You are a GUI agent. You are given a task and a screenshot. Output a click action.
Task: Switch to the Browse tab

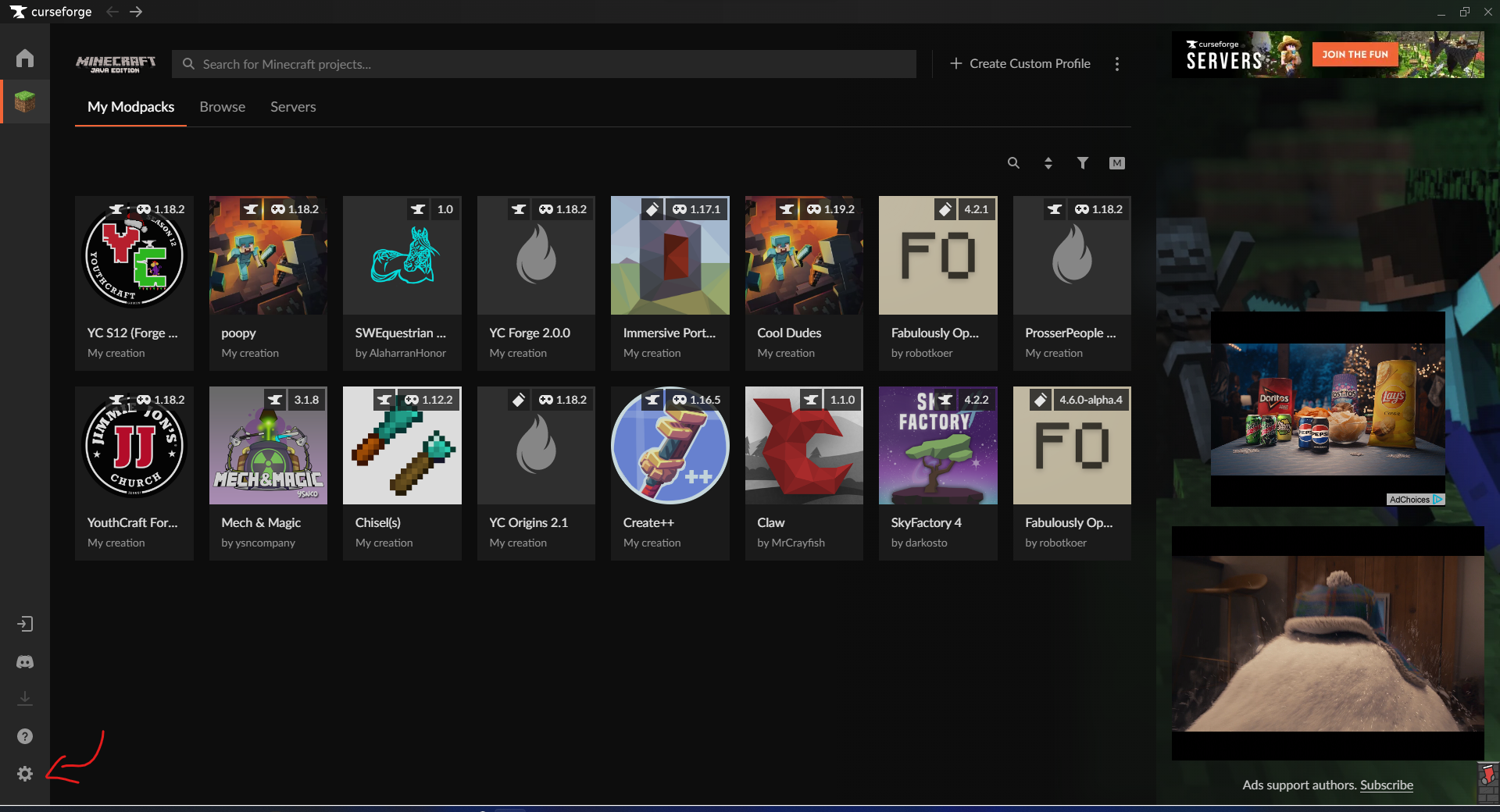(x=222, y=107)
